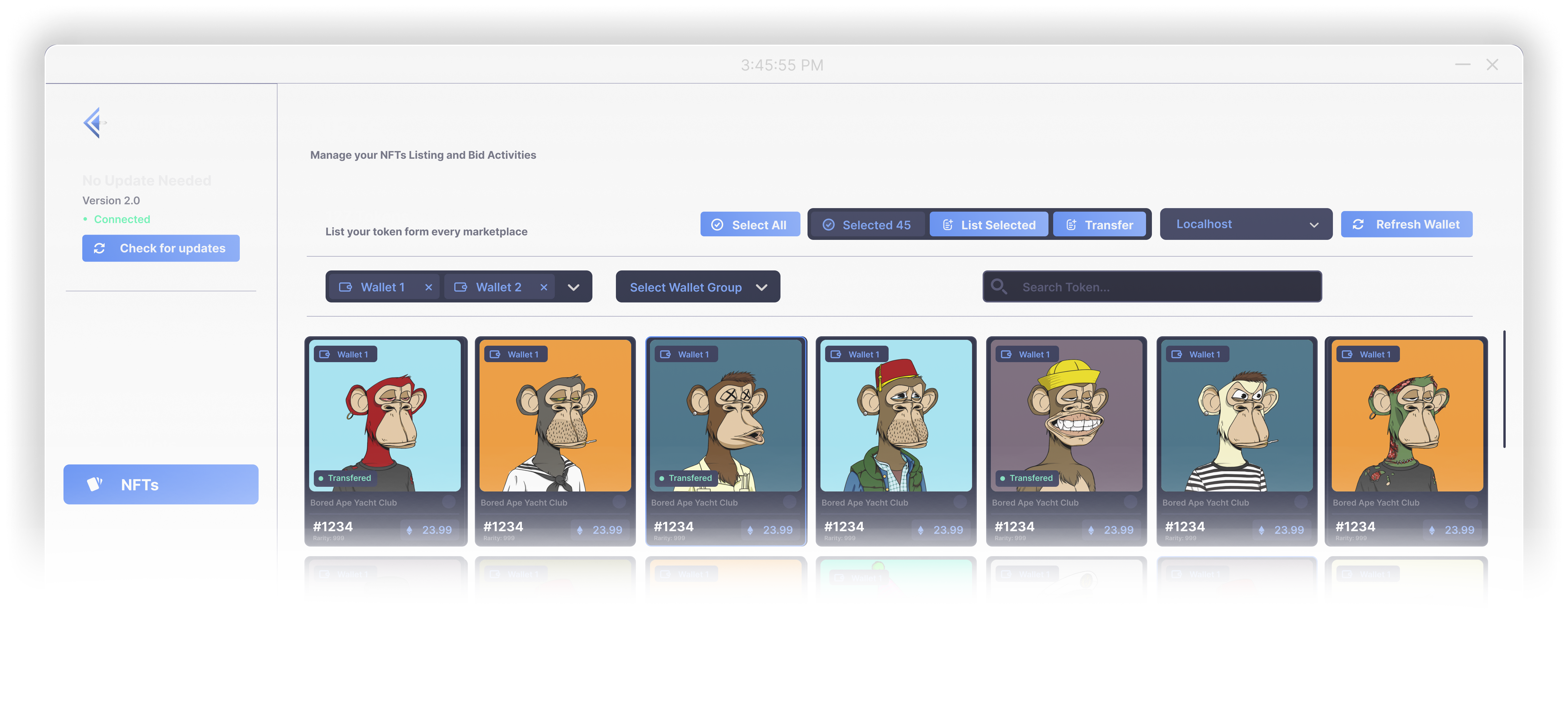Open the red ape NFT image

385,415
